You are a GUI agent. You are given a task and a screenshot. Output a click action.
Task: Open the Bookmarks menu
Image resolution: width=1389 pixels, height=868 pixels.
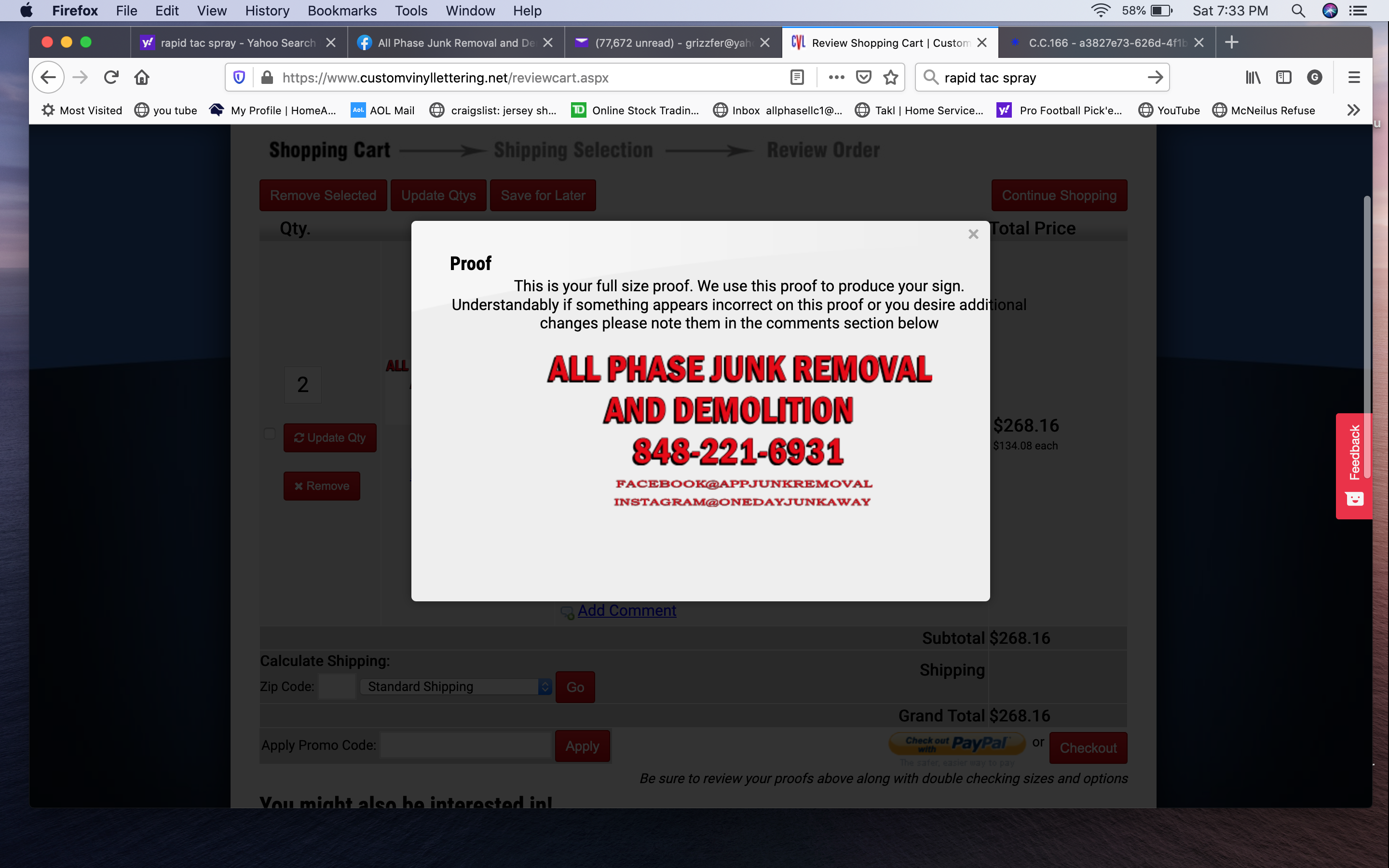(x=342, y=11)
